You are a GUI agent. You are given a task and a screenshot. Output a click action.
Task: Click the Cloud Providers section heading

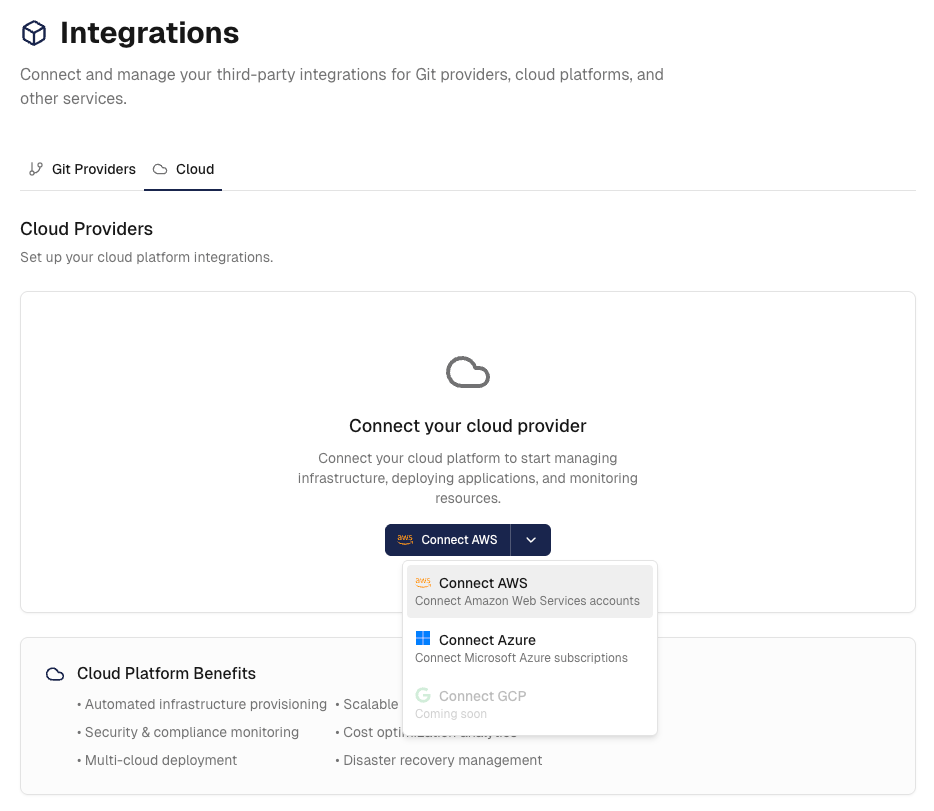(86, 229)
